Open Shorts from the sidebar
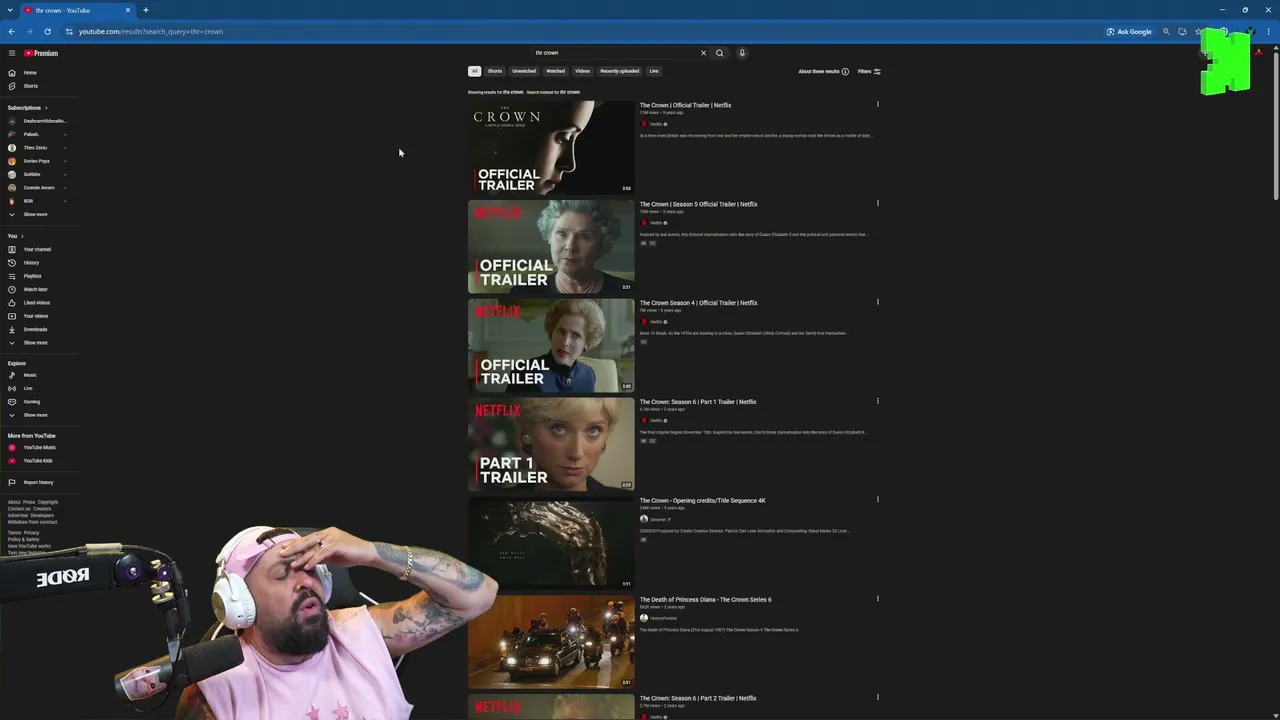 coord(30,86)
